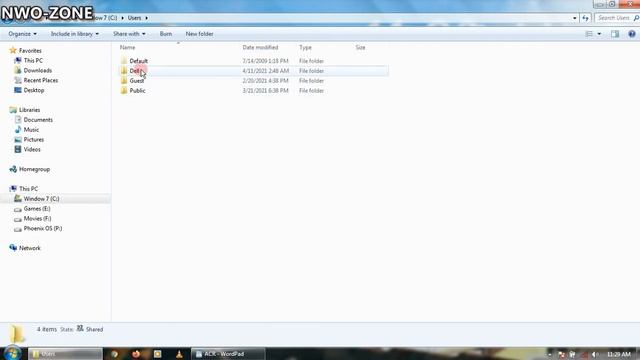This screenshot has height=360, width=640.
Task: Toggle the preview pane button
Action: [615, 34]
